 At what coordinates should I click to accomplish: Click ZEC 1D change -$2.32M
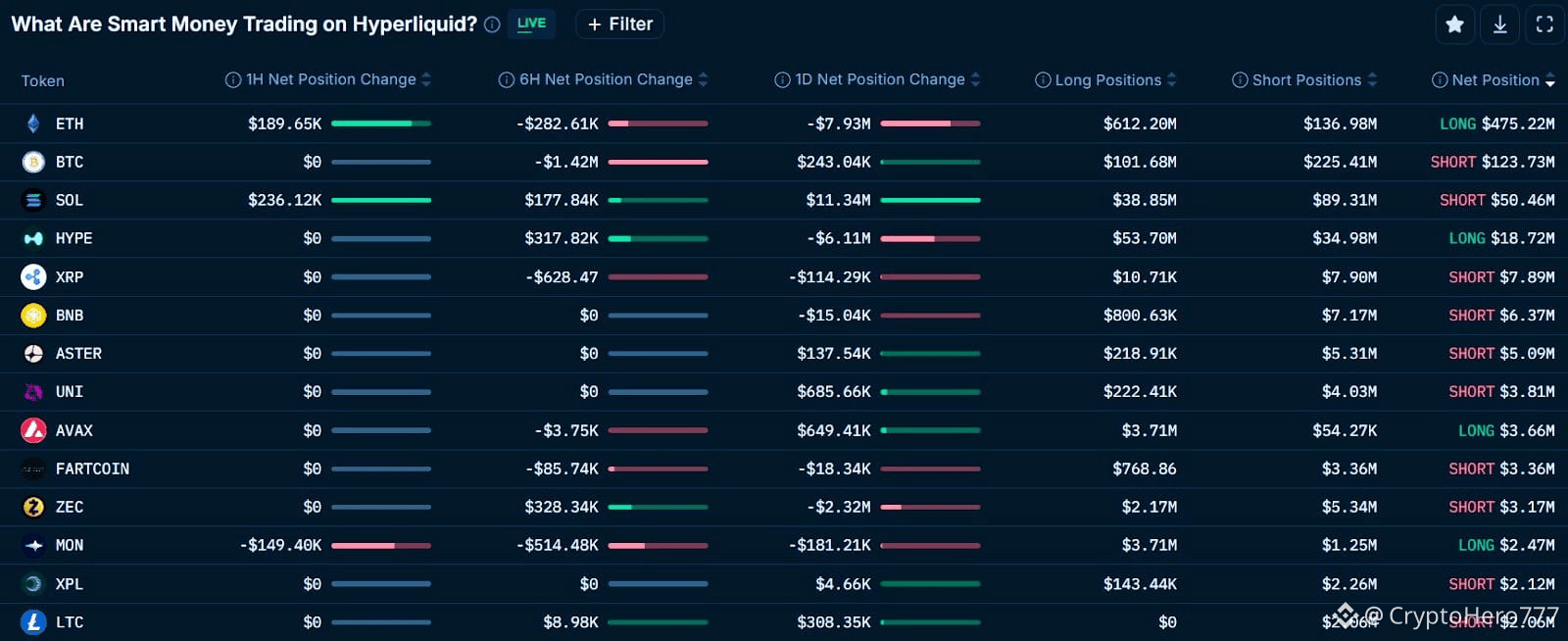[839, 508]
